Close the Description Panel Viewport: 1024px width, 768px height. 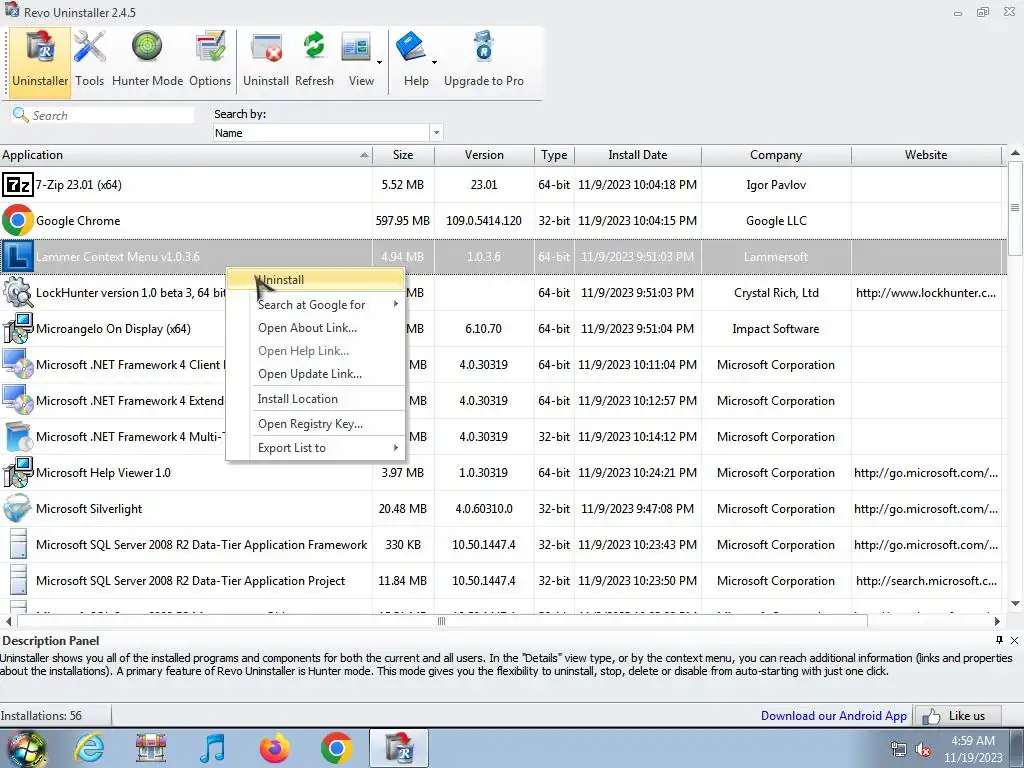tap(1014, 640)
